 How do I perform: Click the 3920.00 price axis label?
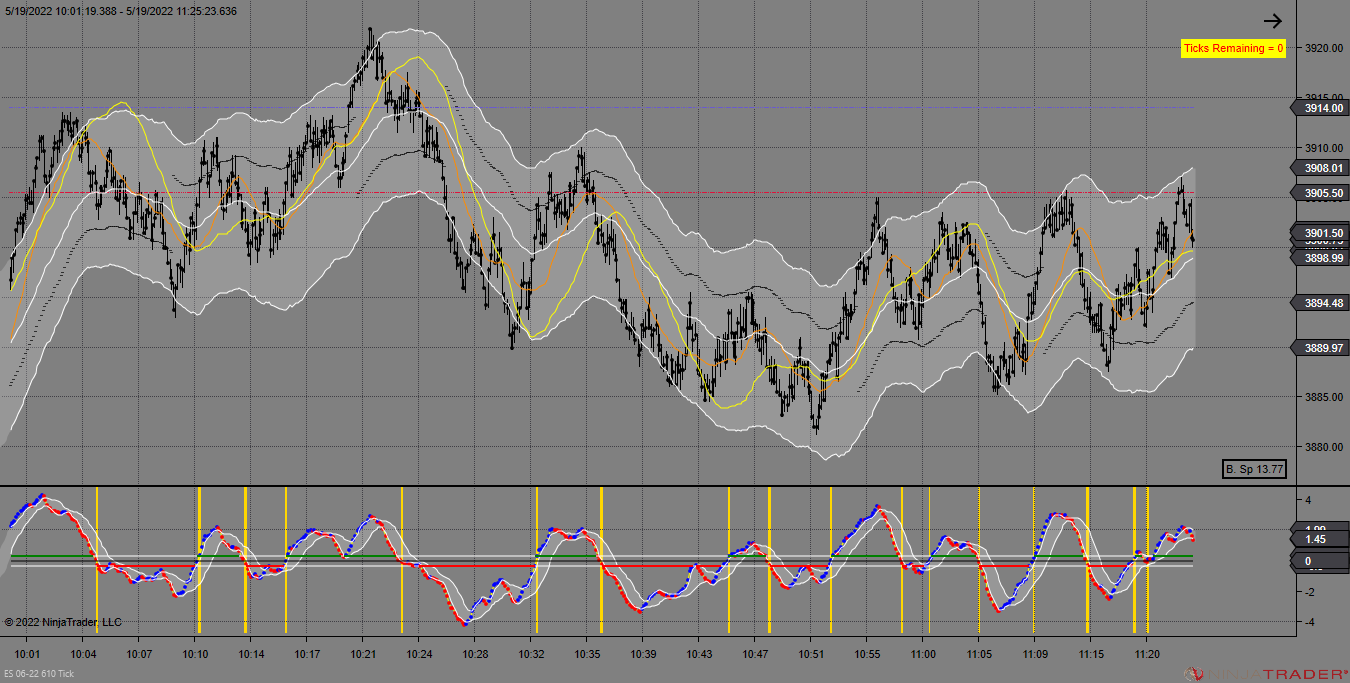point(1323,48)
